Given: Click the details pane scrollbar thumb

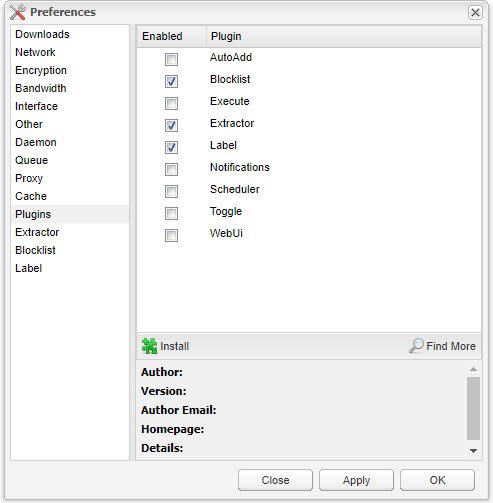Looking at the screenshot, I should (x=473, y=409).
